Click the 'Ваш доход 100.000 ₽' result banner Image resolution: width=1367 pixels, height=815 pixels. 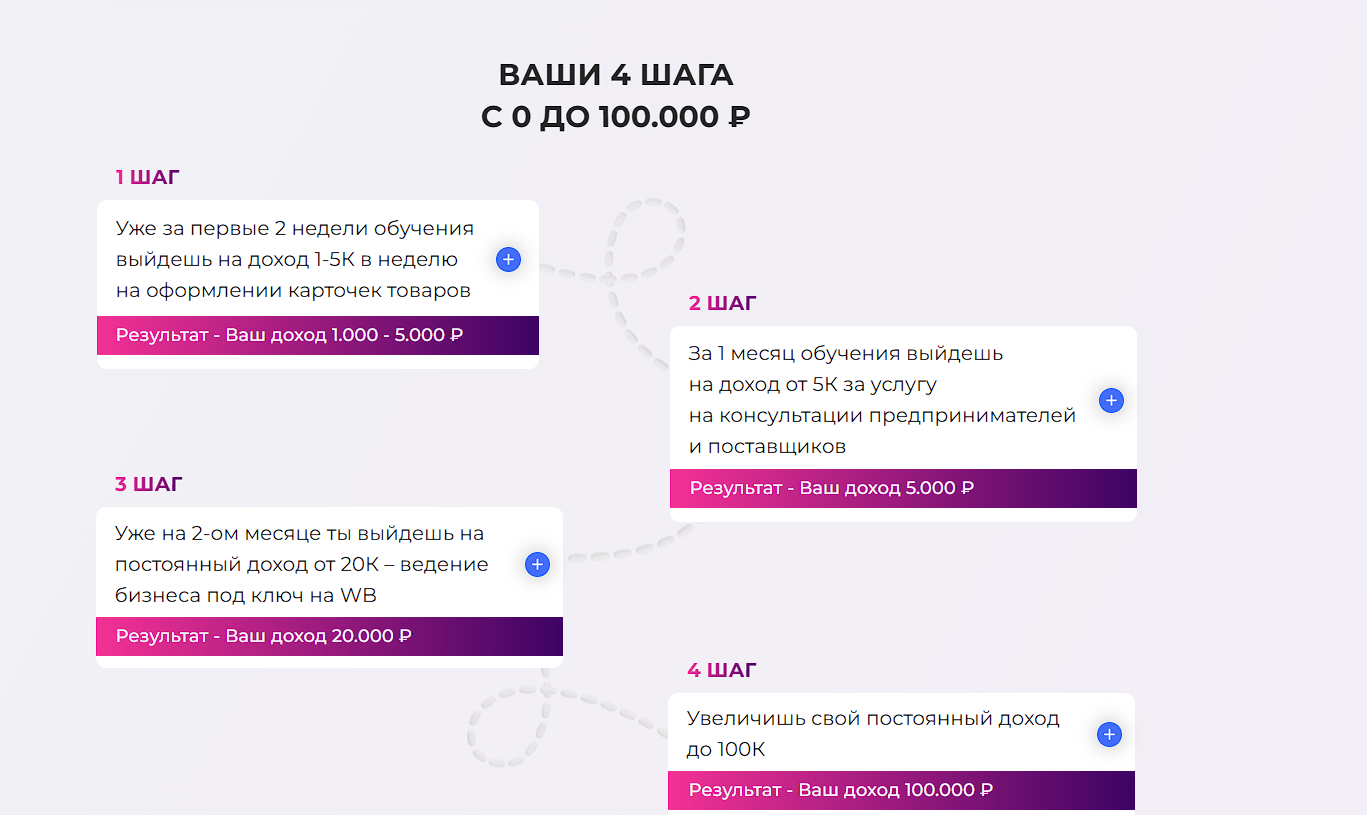coord(902,790)
